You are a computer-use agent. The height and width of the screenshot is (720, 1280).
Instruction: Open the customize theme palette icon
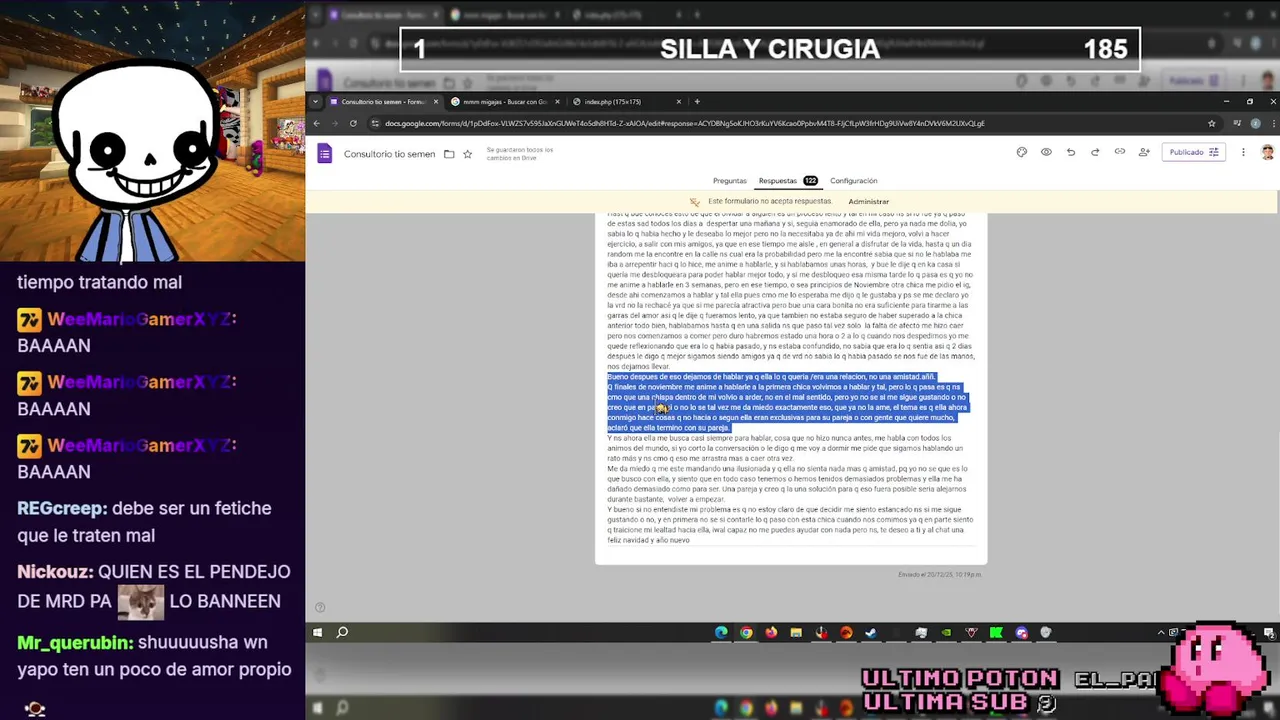pos(1022,152)
